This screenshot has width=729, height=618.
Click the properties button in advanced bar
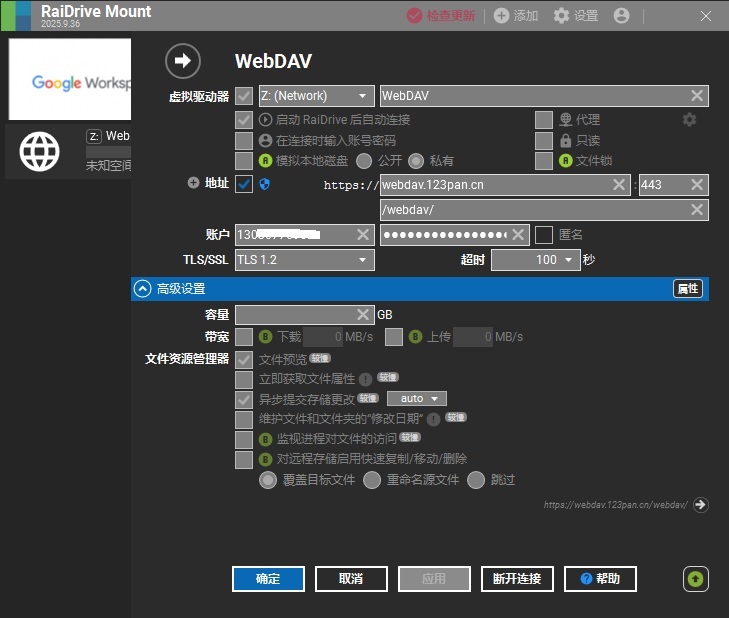(688, 289)
